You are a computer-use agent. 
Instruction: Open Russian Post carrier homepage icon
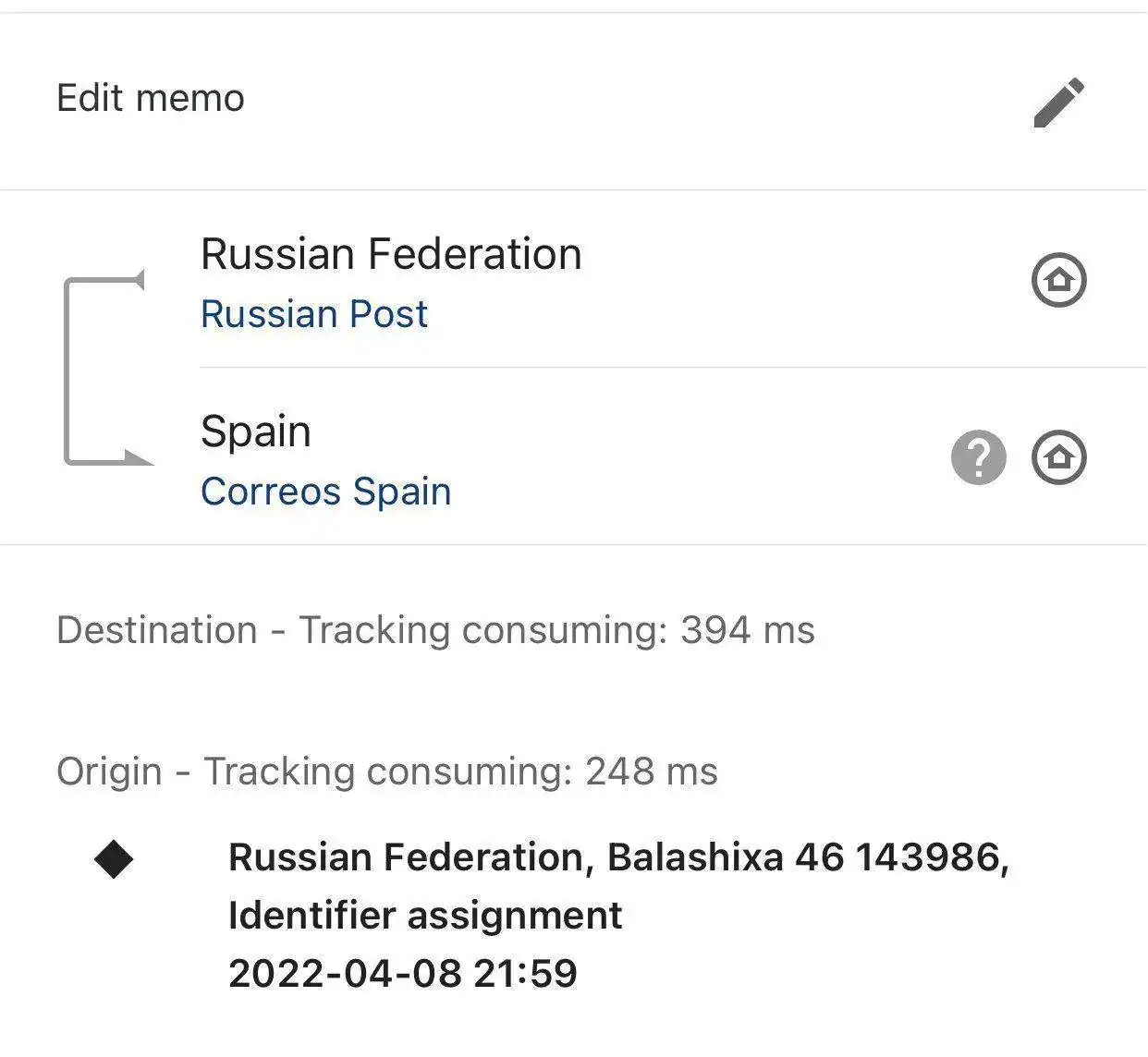(x=1058, y=279)
